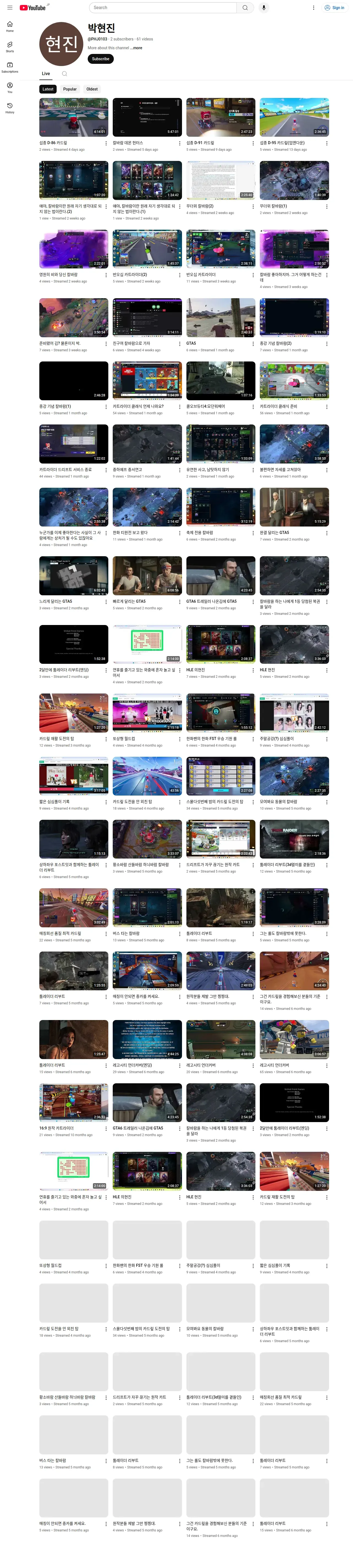Open action menu for 1:45:37 video
This screenshot has width=353, height=1568.
pyautogui.click(x=179, y=275)
